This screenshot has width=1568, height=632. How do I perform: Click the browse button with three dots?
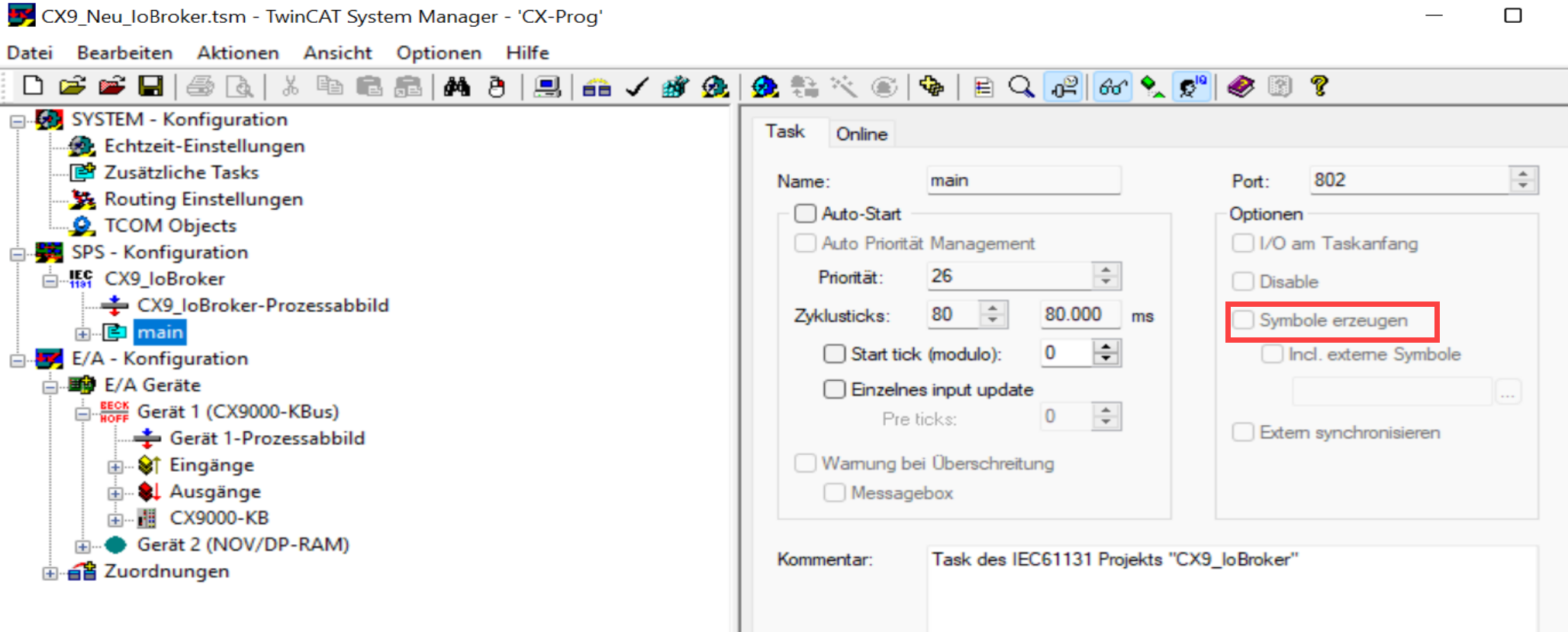(x=1508, y=392)
